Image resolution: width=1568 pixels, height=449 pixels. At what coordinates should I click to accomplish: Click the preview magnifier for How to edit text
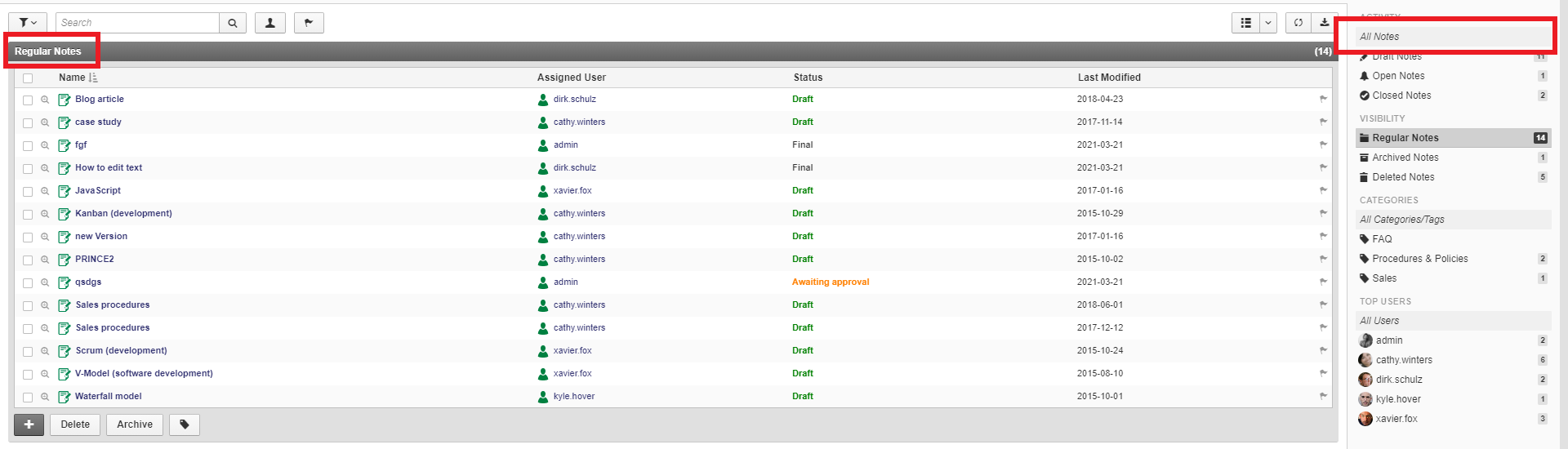pos(46,168)
